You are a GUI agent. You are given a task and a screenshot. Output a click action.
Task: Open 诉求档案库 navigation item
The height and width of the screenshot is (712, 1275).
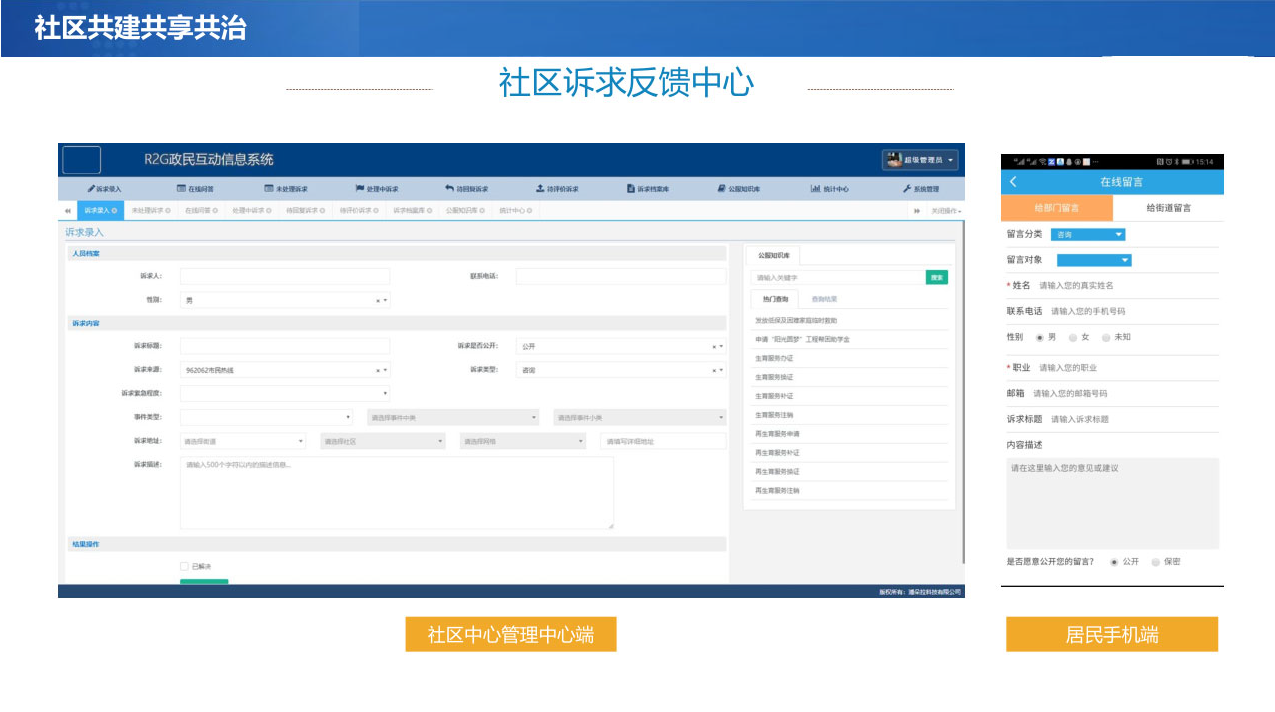click(648, 189)
